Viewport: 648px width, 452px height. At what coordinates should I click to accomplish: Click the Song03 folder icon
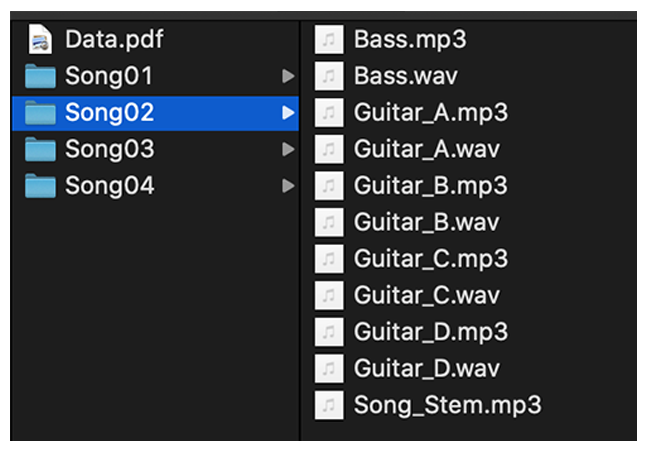[40, 149]
